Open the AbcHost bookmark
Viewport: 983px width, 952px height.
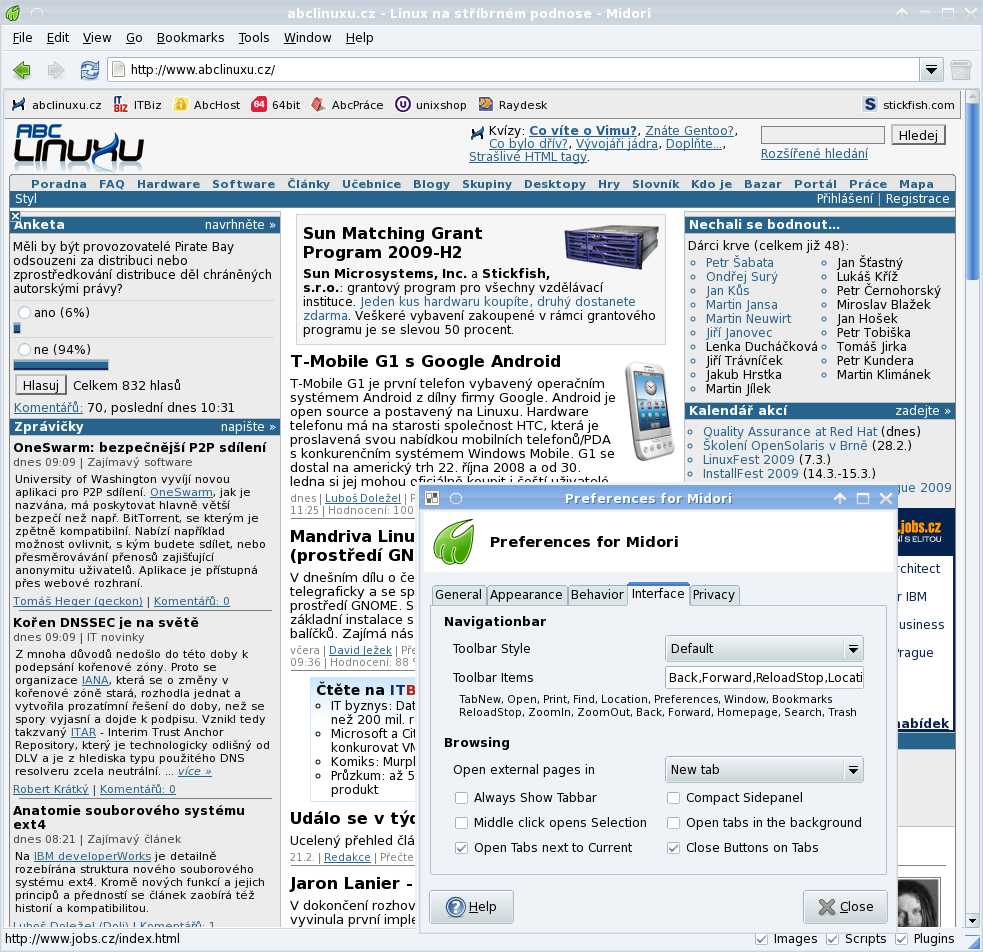pos(206,105)
